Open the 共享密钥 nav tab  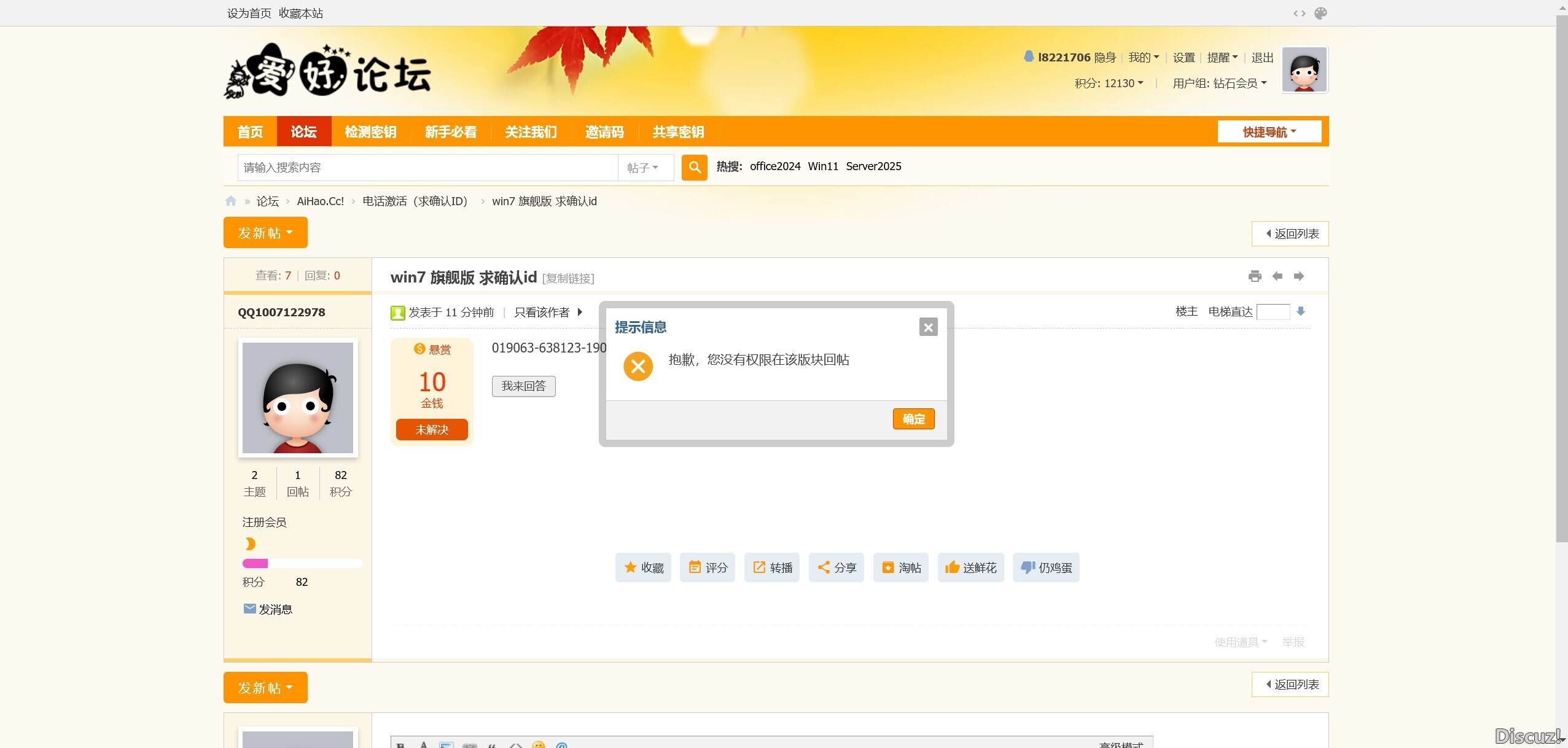click(678, 131)
